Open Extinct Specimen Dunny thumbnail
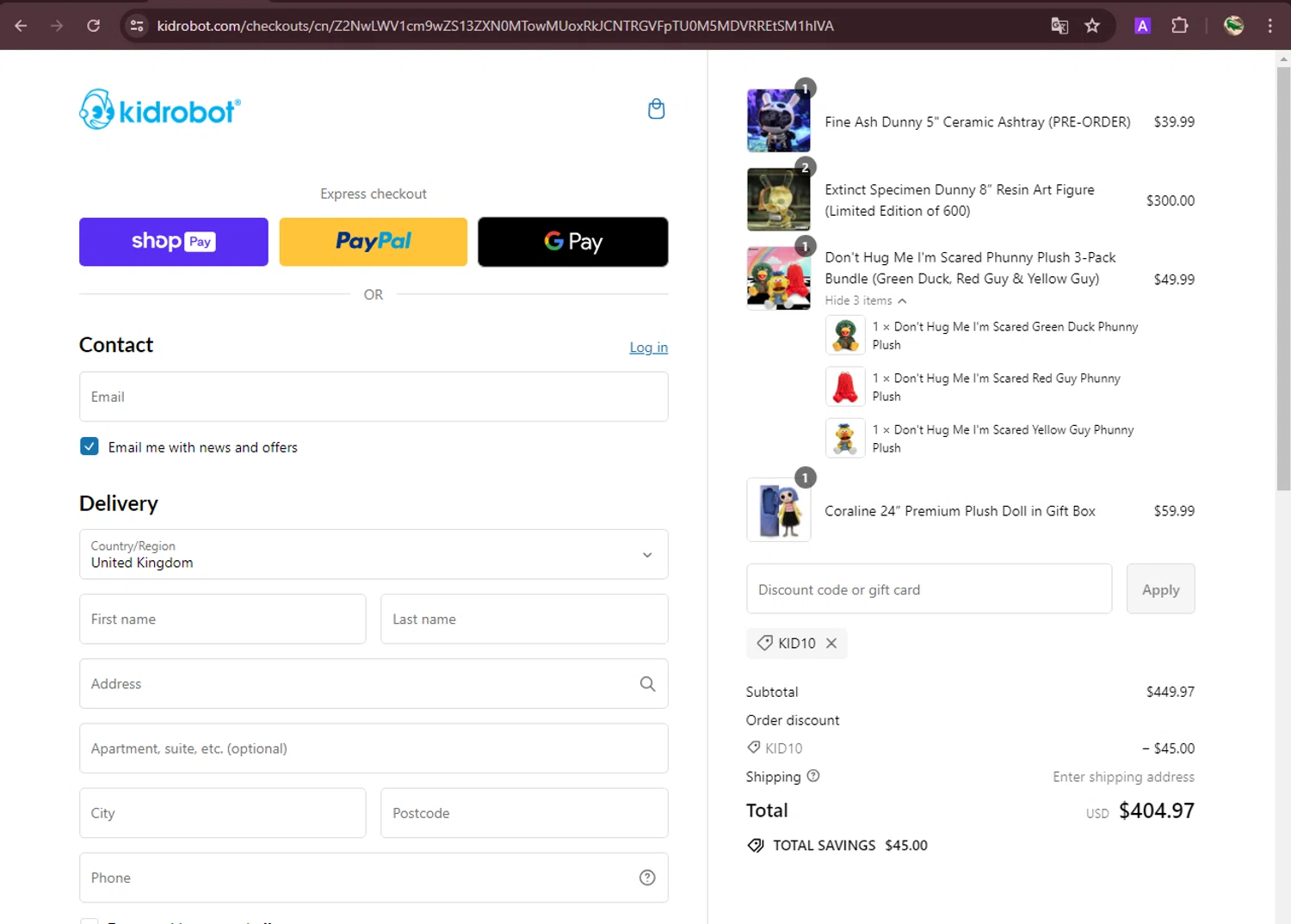Image resolution: width=1291 pixels, height=924 pixels. point(778,200)
